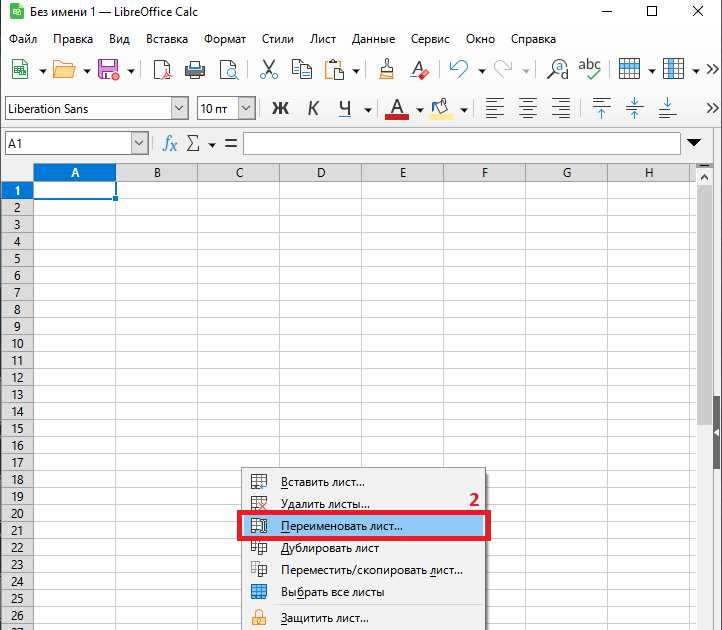Image resolution: width=722 pixels, height=630 pixels.
Task: Choose Вставить лист... from context menu
Action: [363, 482]
